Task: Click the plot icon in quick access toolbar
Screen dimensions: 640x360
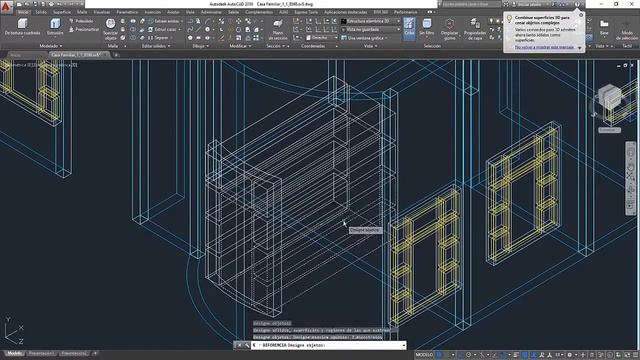Action: pyautogui.click(x=52, y=4)
